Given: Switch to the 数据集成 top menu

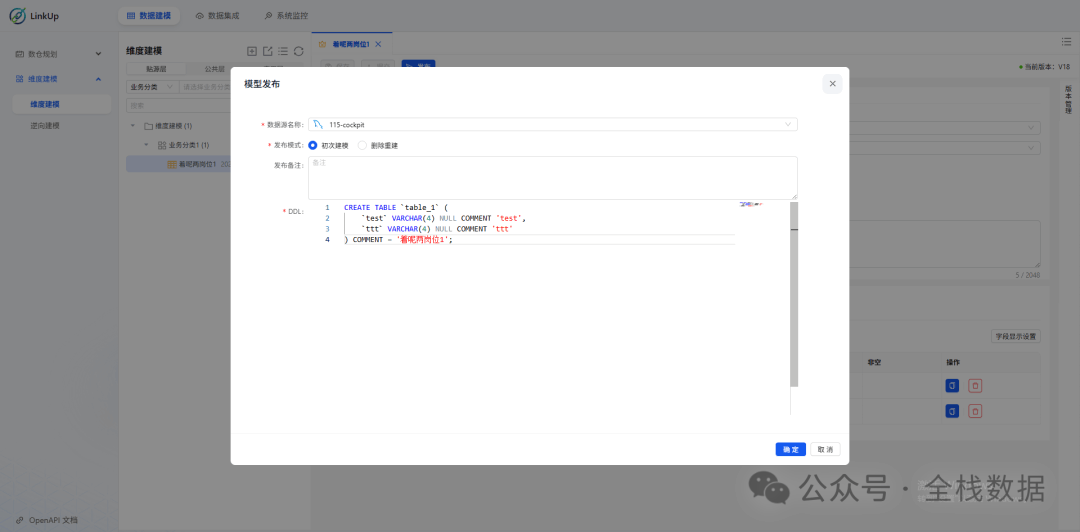Looking at the screenshot, I should (217, 16).
